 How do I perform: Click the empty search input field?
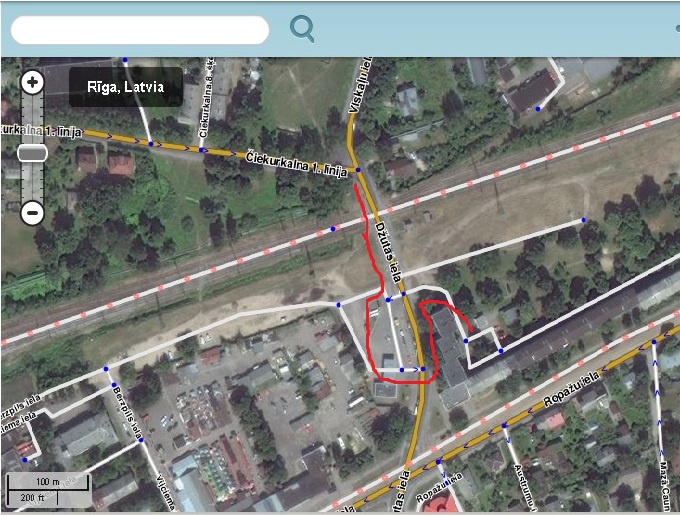140,30
